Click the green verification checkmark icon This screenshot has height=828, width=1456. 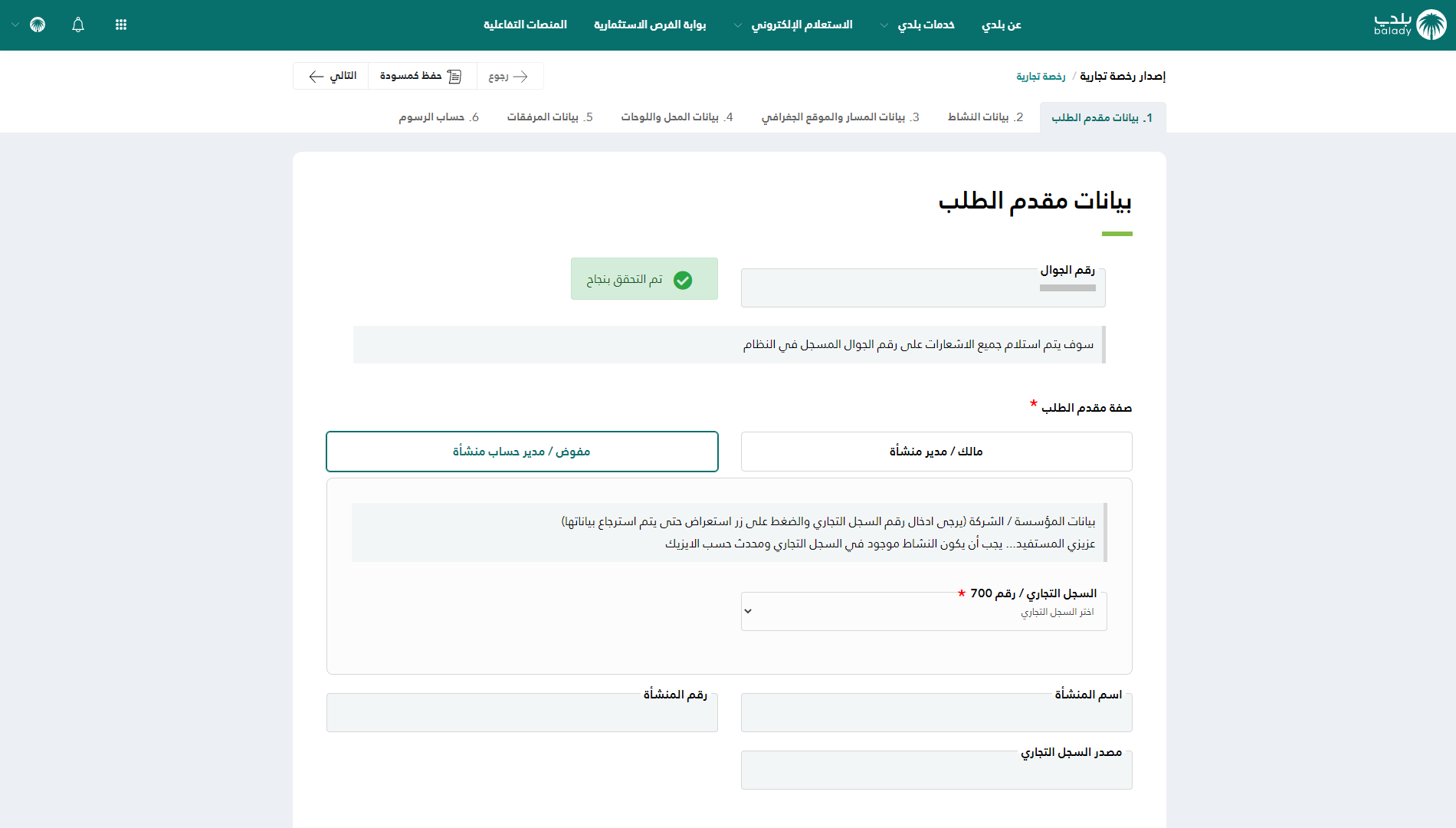coord(683,280)
